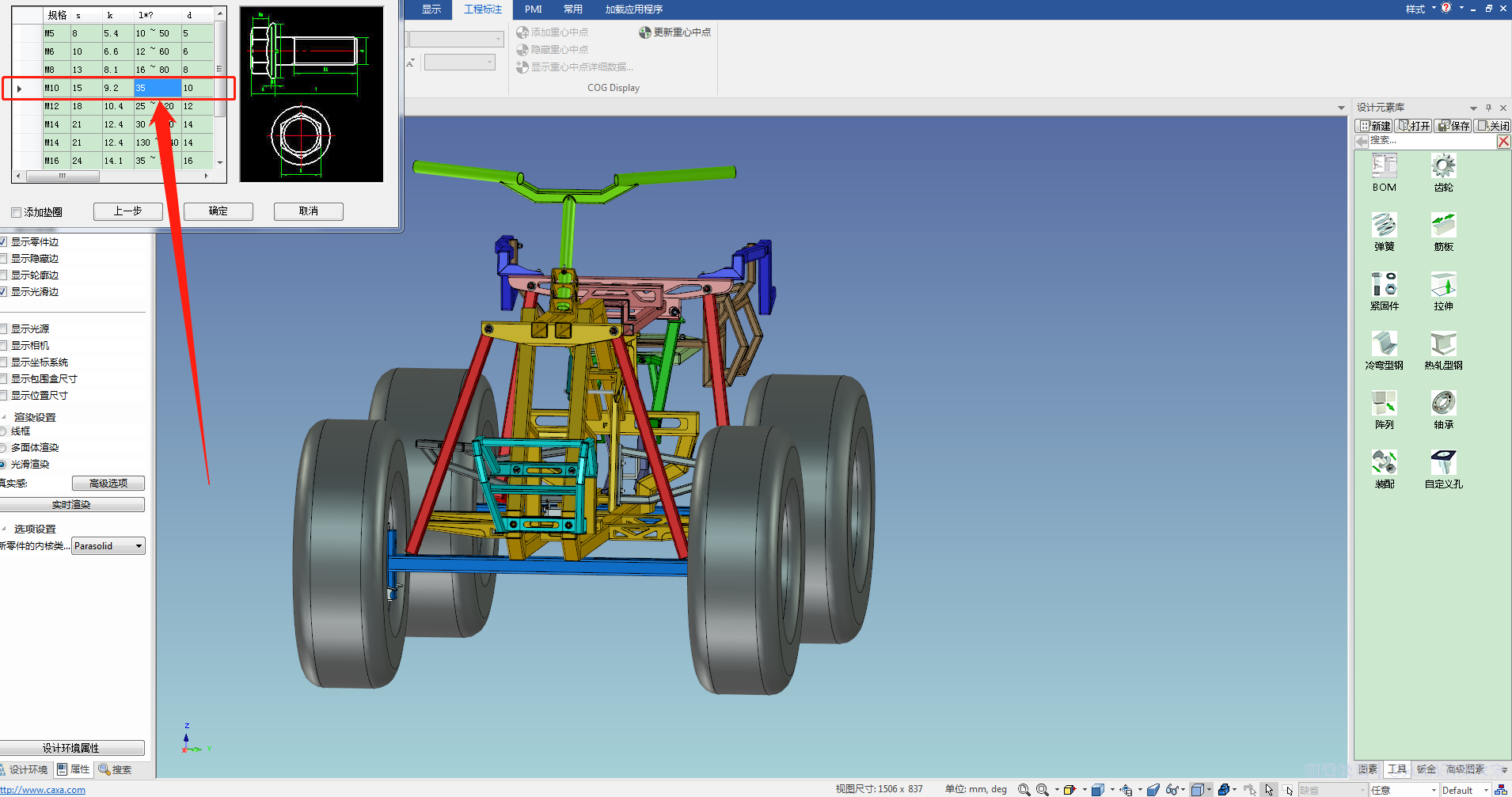Click the network tree icon at status bar end

[1501, 789]
